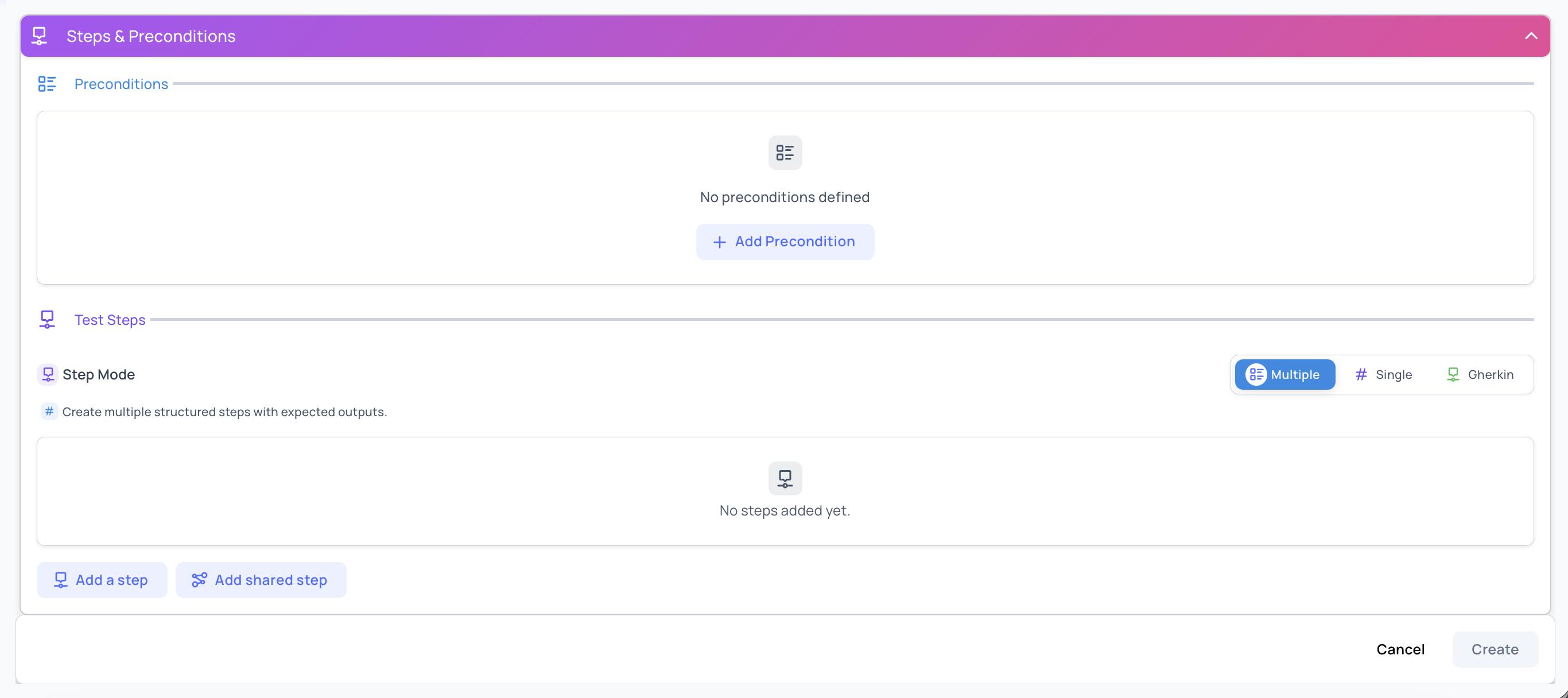Switch step mode to Single
The width and height of the screenshot is (1568, 698).
tap(1384, 374)
